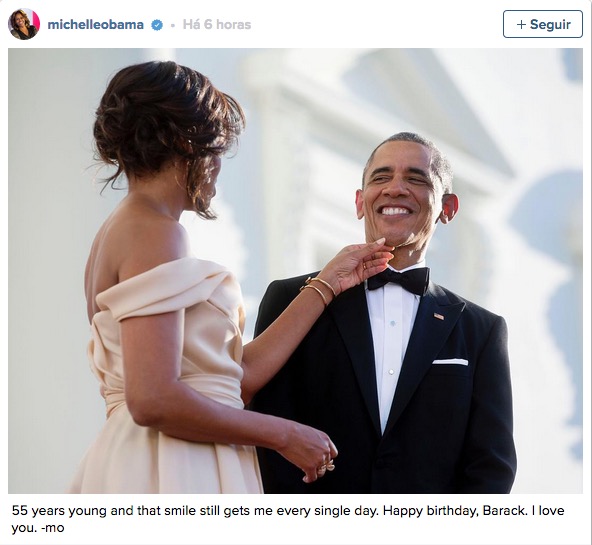Click the word "Barack" in the caption
This screenshot has width=592, height=545.
pos(504,511)
